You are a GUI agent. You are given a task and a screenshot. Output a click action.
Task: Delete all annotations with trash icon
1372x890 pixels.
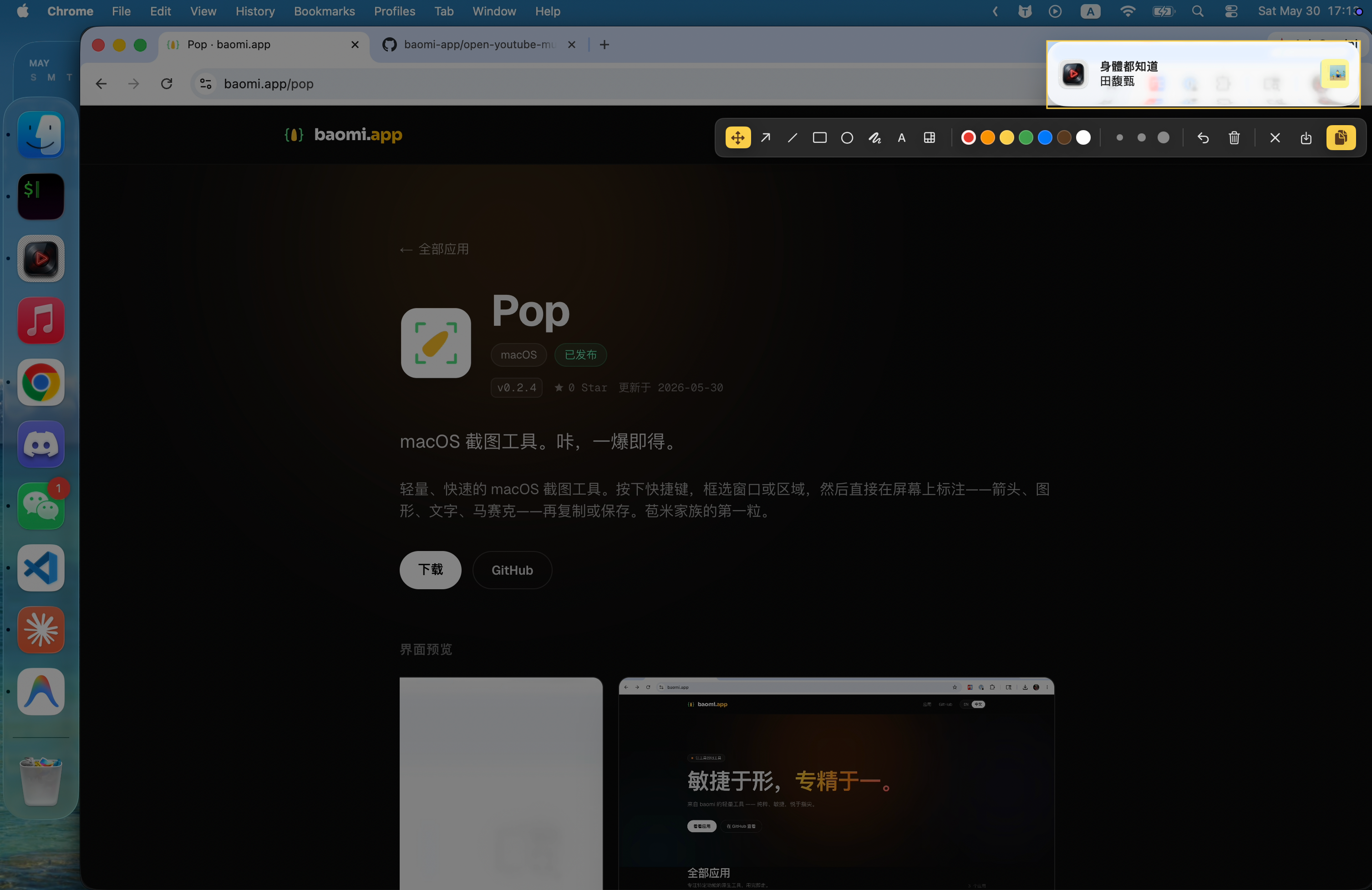[1234, 138]
